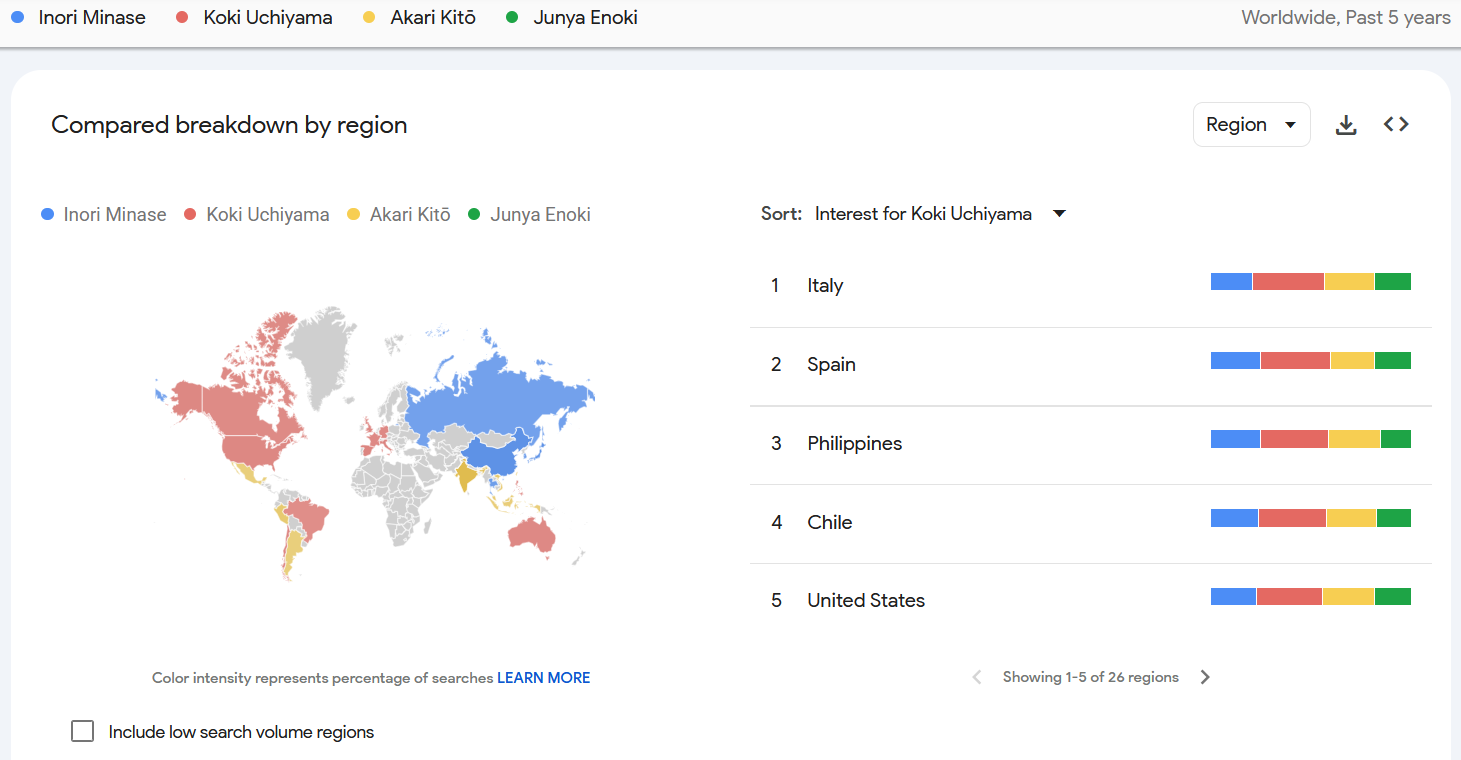The height and width of the screenshot is (760, 1461).
Task: Download the region breakdown data
Action: (x=1346, y=125)
